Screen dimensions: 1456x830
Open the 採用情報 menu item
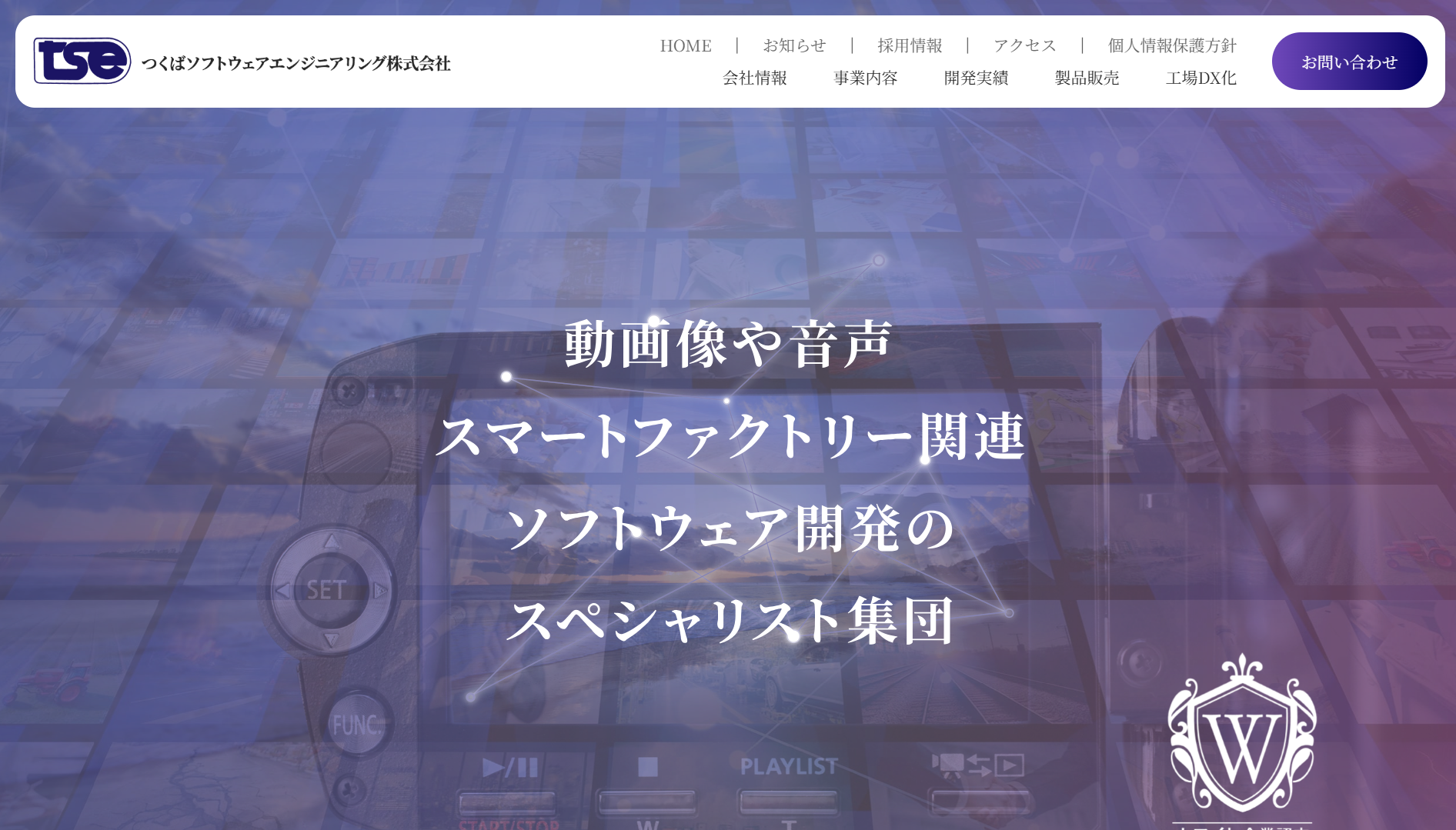point(910,45)
